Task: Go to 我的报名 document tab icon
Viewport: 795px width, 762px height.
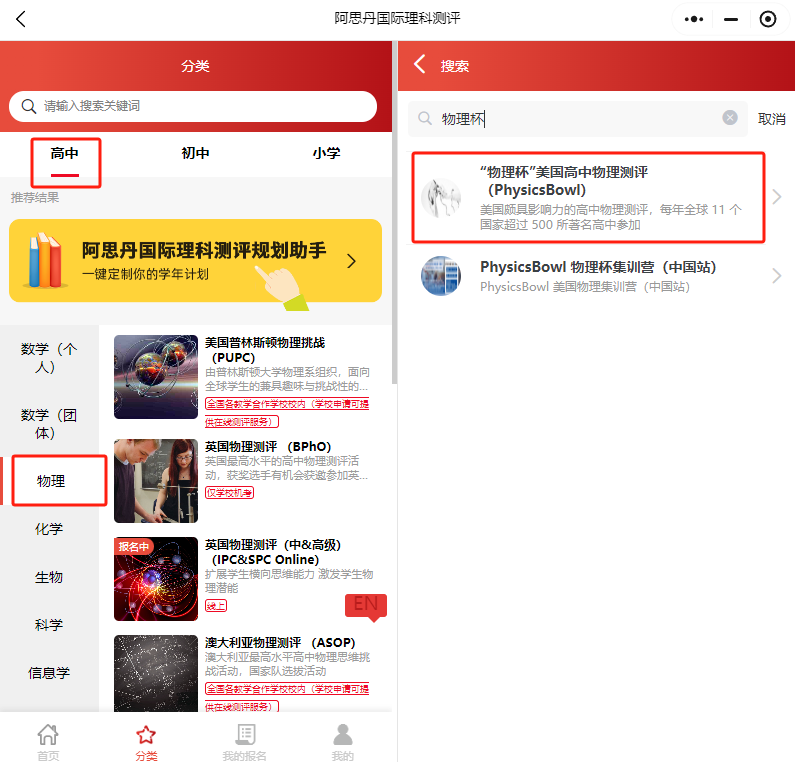Action: (244, 741)
